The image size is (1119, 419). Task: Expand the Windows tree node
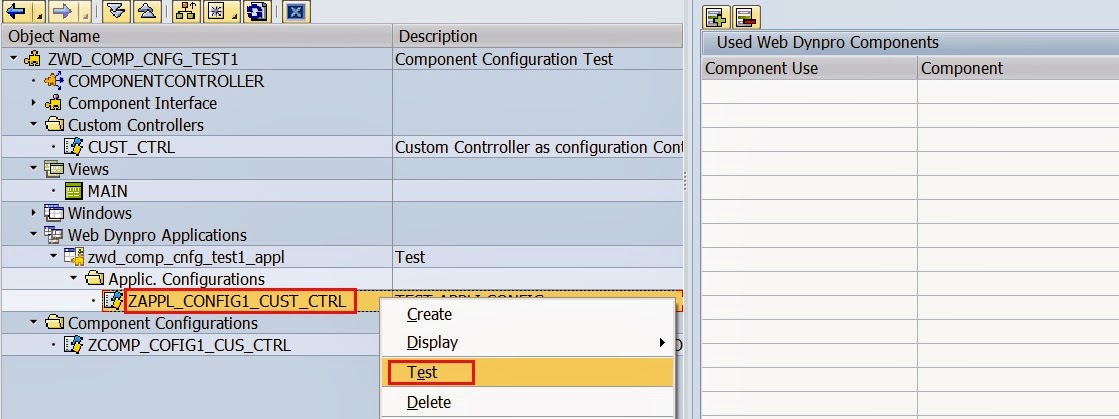pyautogui.click(x=33, y=213)
